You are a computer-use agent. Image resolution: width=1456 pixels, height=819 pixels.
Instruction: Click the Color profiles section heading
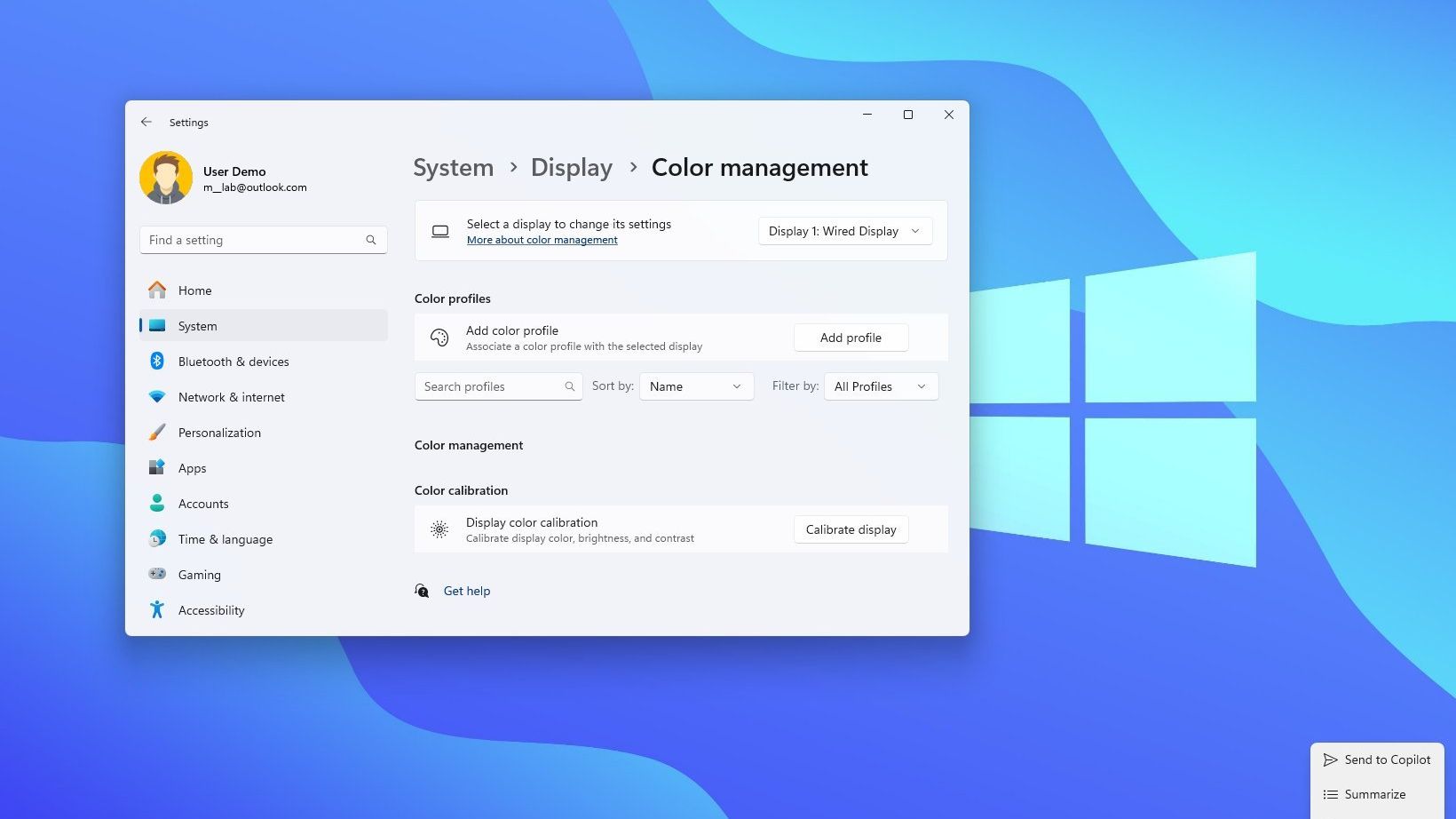[453, 298]
